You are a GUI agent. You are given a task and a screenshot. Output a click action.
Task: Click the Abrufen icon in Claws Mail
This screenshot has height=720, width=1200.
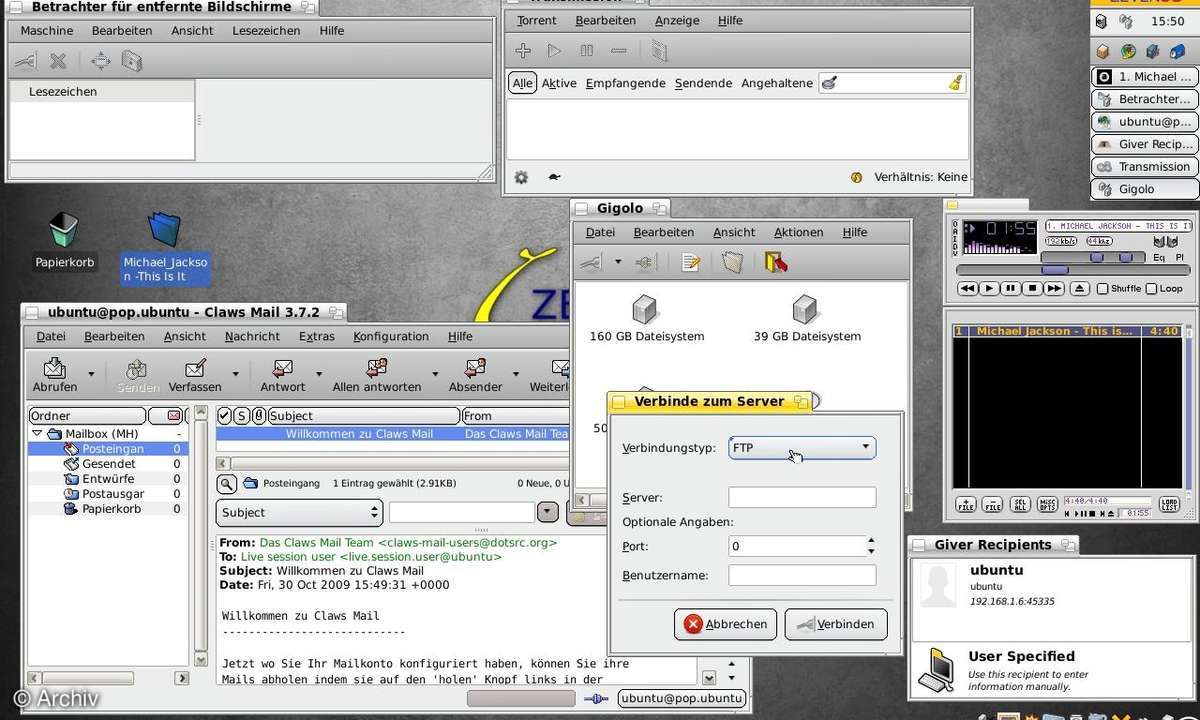click(x=56, y=369)
